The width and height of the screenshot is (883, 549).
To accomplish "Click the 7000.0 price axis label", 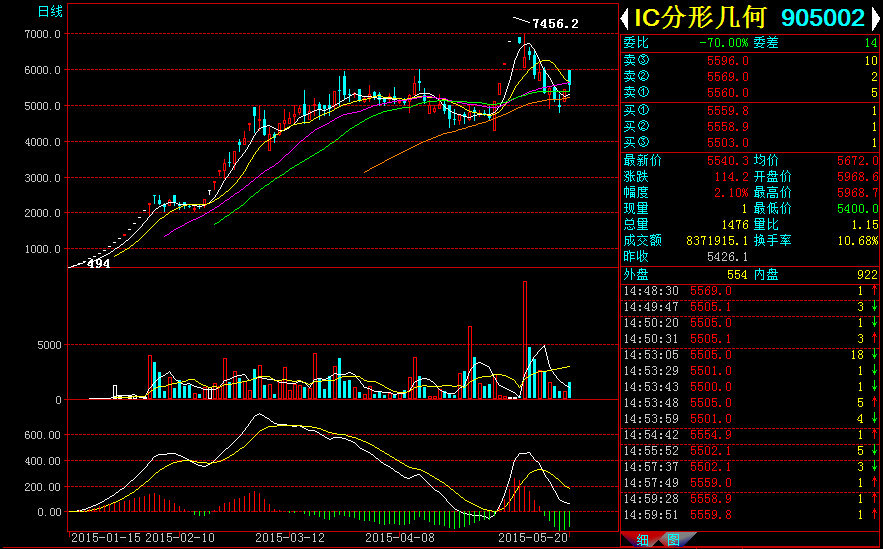I will tap(42, 34).
